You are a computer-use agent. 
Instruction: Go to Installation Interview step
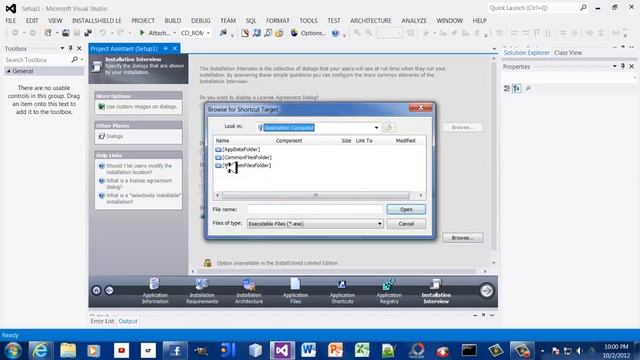click(436, 291)
